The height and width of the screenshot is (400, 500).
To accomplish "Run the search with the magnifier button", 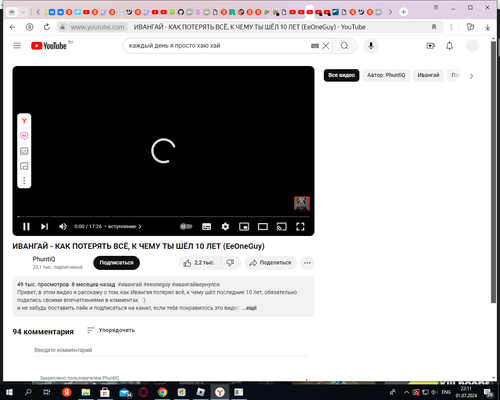I will (345, 46).
